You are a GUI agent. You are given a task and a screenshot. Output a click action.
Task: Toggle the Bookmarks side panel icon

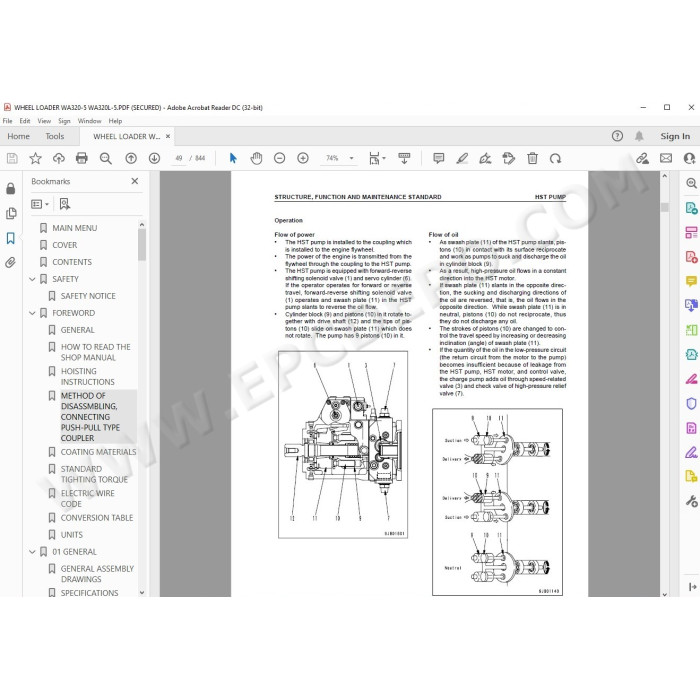pyautogui.click(x=11, y=238)
